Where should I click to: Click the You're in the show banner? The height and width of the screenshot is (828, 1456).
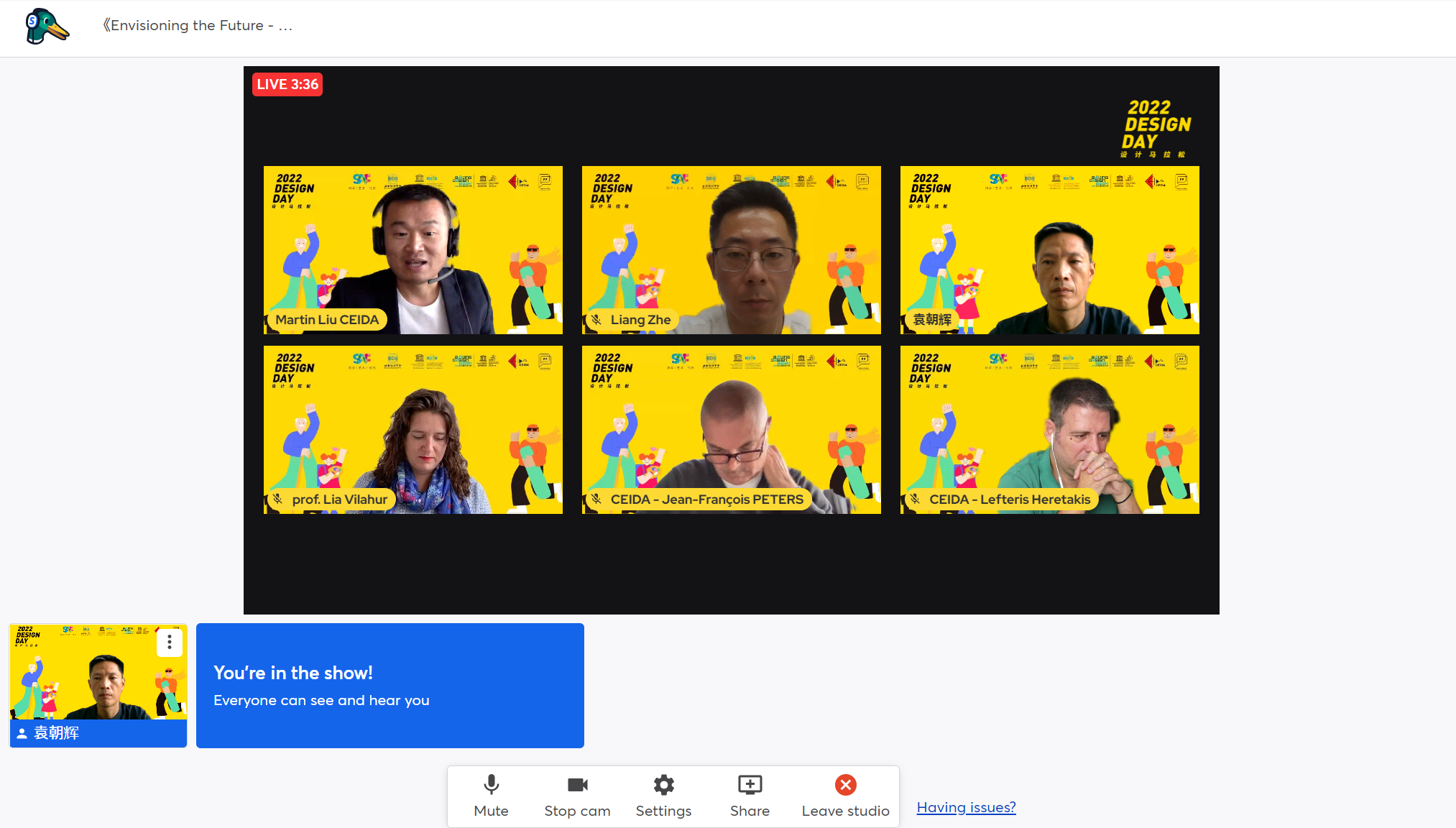(390, 685)
